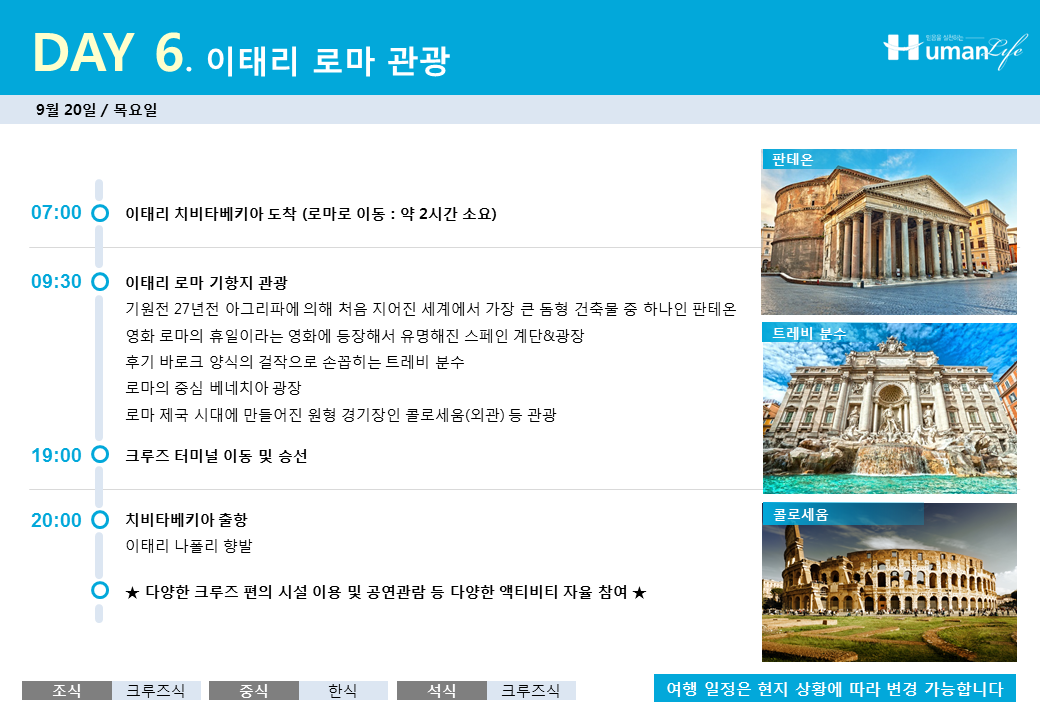Image resolution: width=1040 pixels, height=720 pixels.
Task: Click 크루즈식 value next to 석식
Action: point(531,690)
